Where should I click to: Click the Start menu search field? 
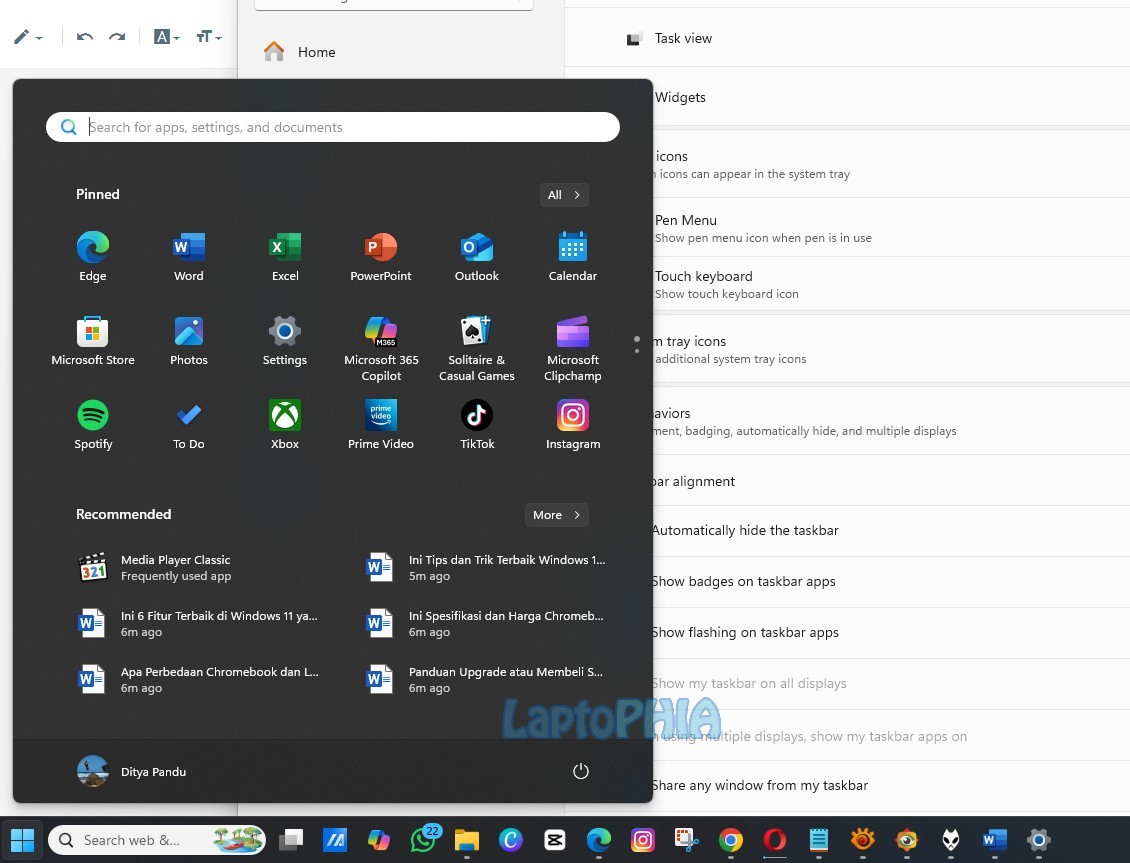(333, 127)
